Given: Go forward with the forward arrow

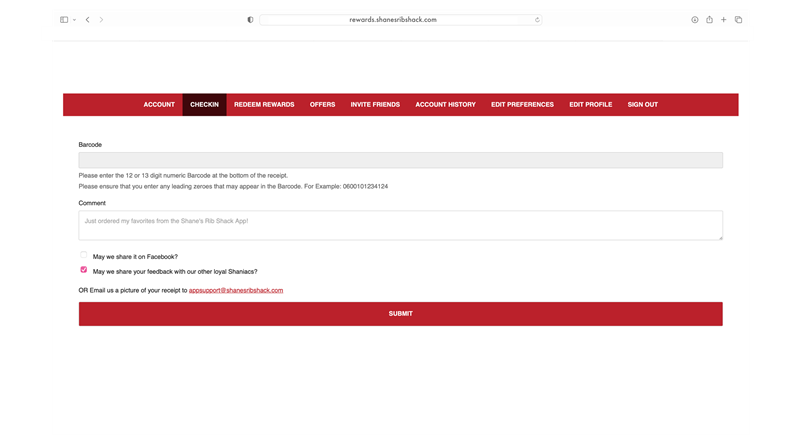Looking at the screenshot, I should (101, 20).
